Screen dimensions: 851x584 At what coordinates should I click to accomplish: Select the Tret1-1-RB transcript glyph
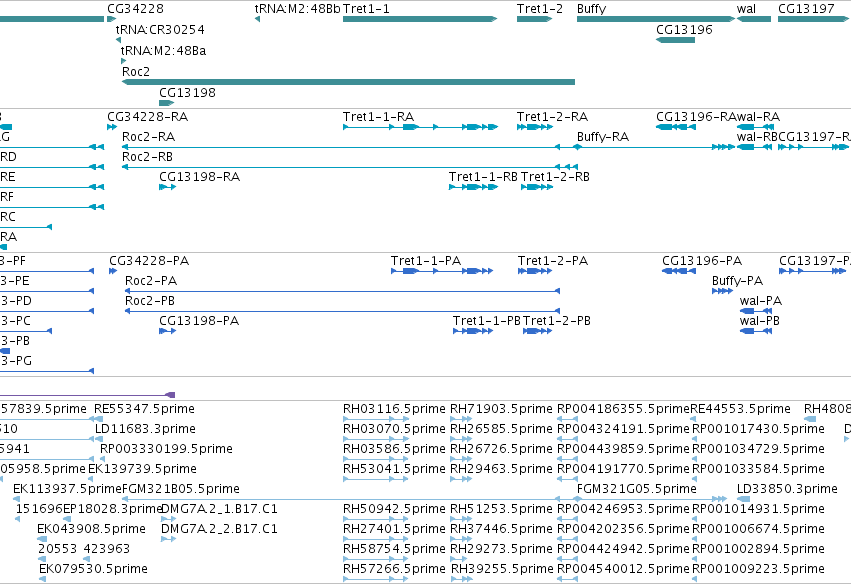pos(473,187)
